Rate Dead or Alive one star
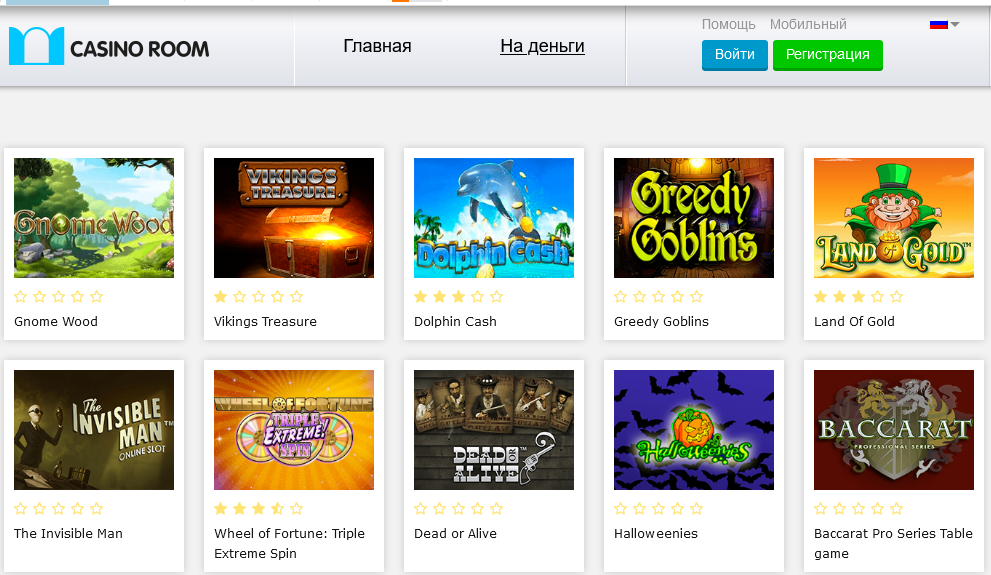Viewport: 991px width, 575px height. [421, 508]
